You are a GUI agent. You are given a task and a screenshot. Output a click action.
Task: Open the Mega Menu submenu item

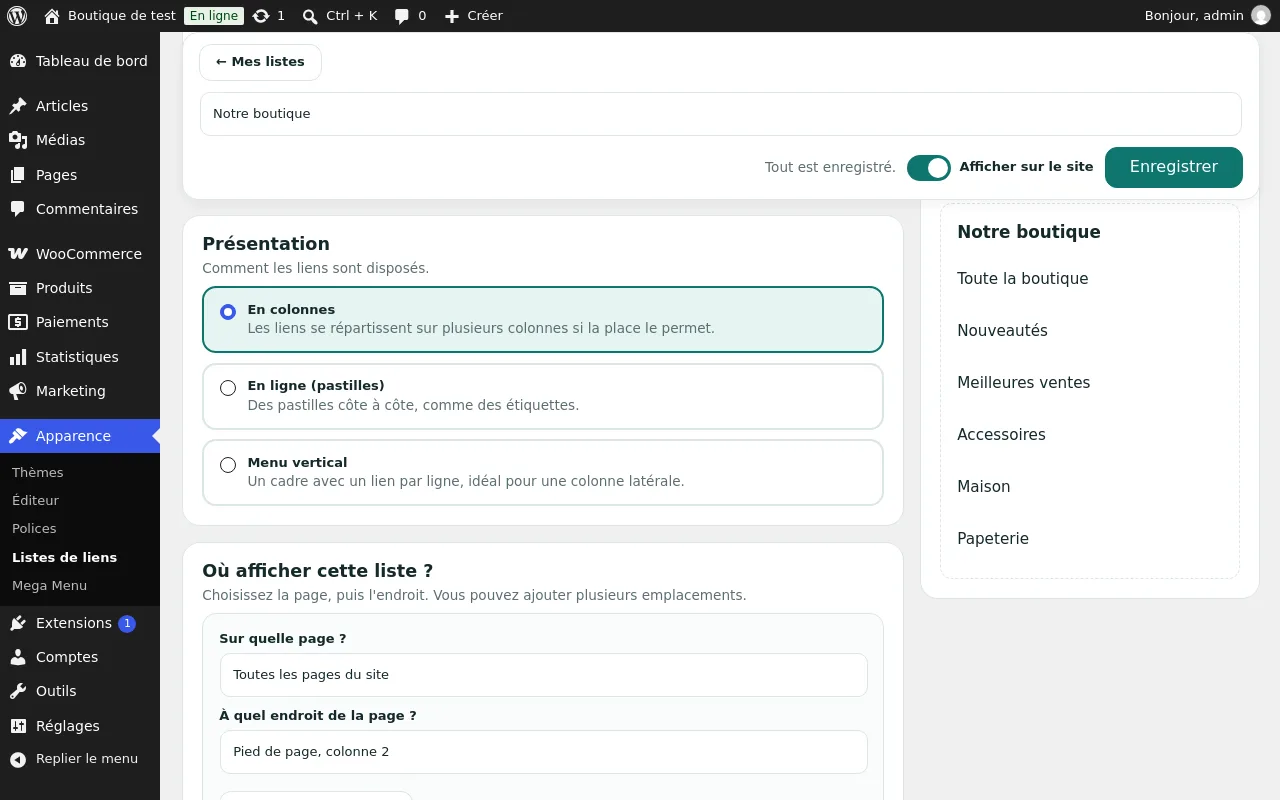click(50, 586)
